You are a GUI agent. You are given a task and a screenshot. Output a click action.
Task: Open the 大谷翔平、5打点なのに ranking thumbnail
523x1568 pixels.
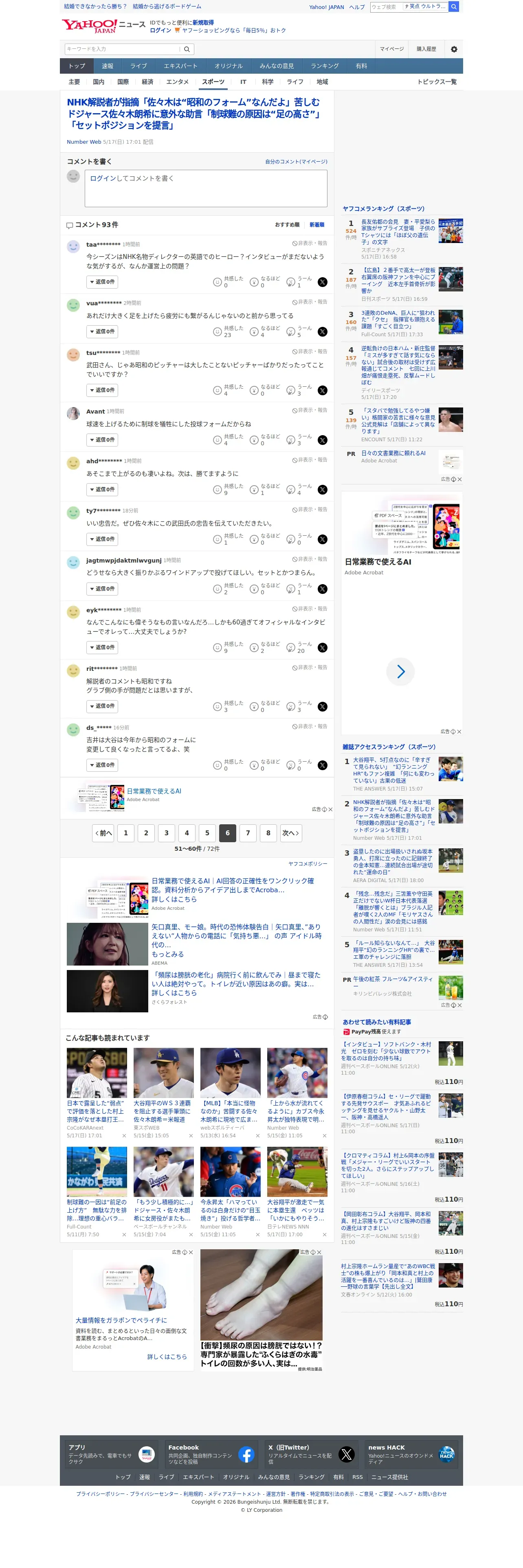(x=450, y=769)
